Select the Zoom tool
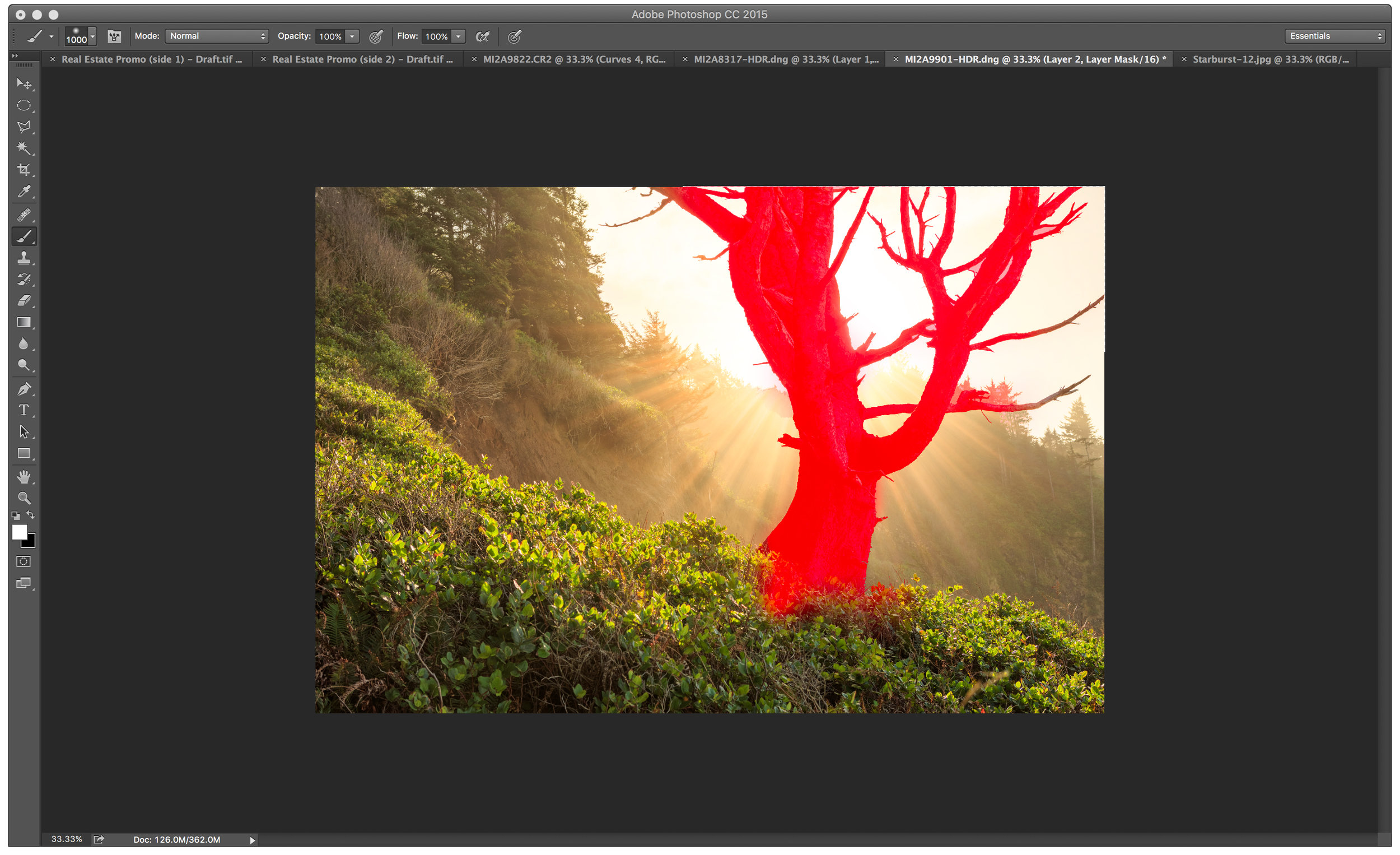Image resolution: width=1400 pixels, height=855 pixels. pos(24,499)
